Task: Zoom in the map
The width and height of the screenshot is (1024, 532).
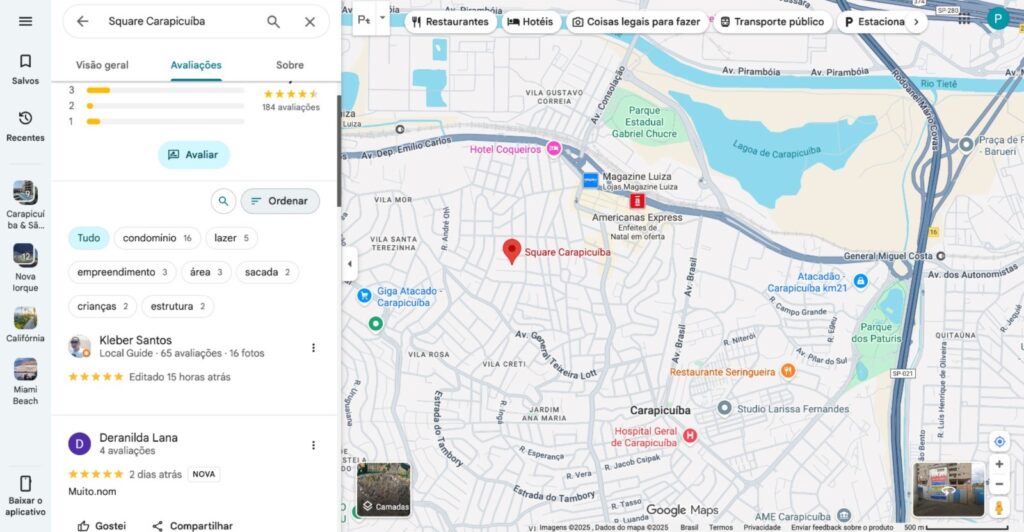Action: tap(998, 465)
